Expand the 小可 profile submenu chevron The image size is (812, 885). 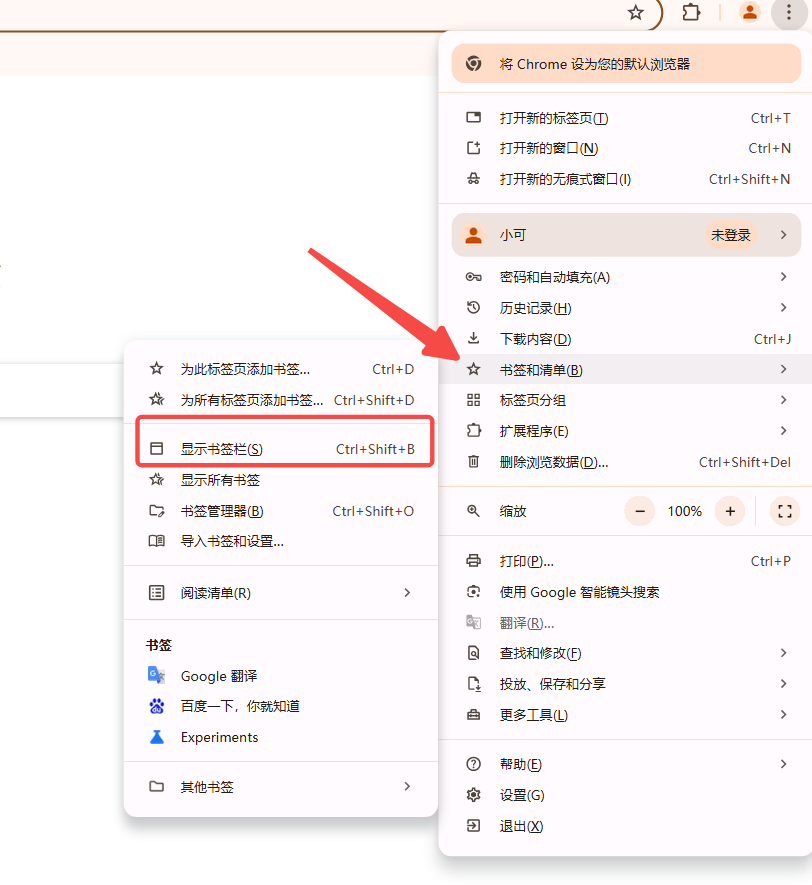point(783,235)
